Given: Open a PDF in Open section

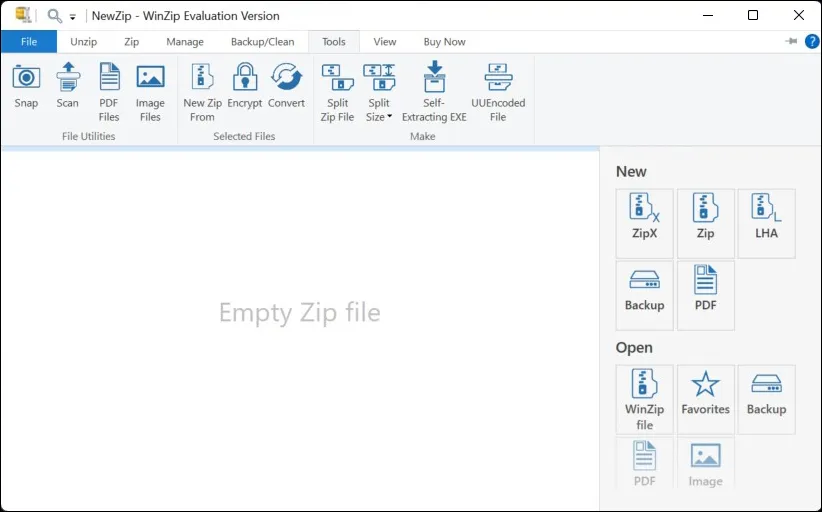Looking at the screenshot, I should tap(644, 463).
